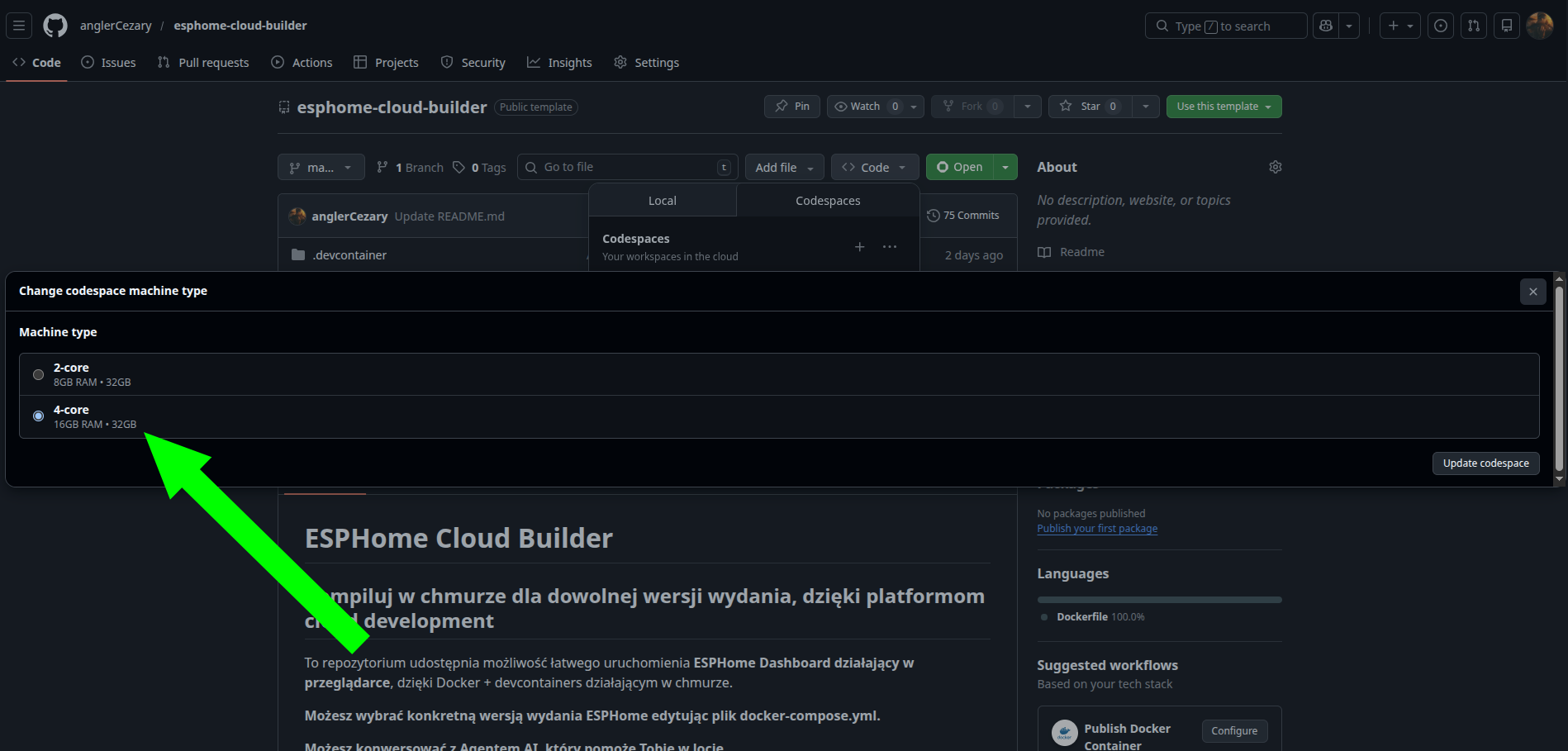The height and width of the screenshot is (751, 1568).
Task: Click the pull requests icon in header
Action: (1473, 26)
